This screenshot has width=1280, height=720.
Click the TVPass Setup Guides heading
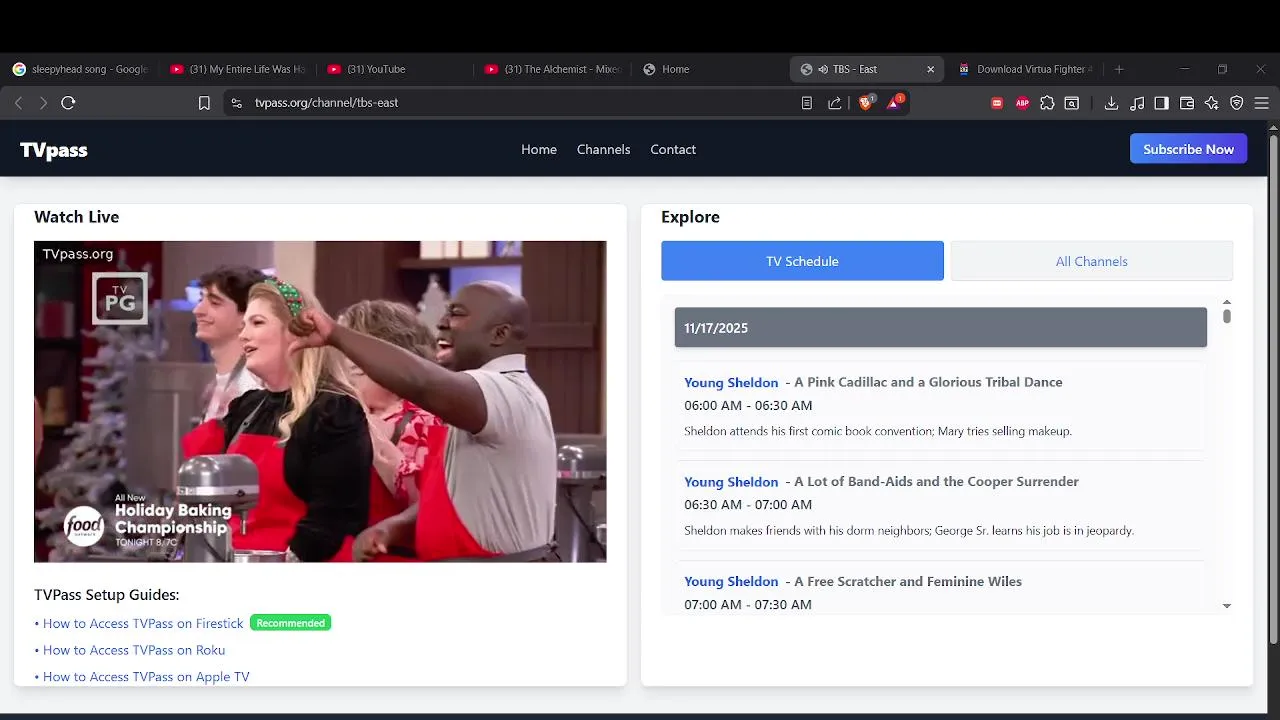coord(106,595)
